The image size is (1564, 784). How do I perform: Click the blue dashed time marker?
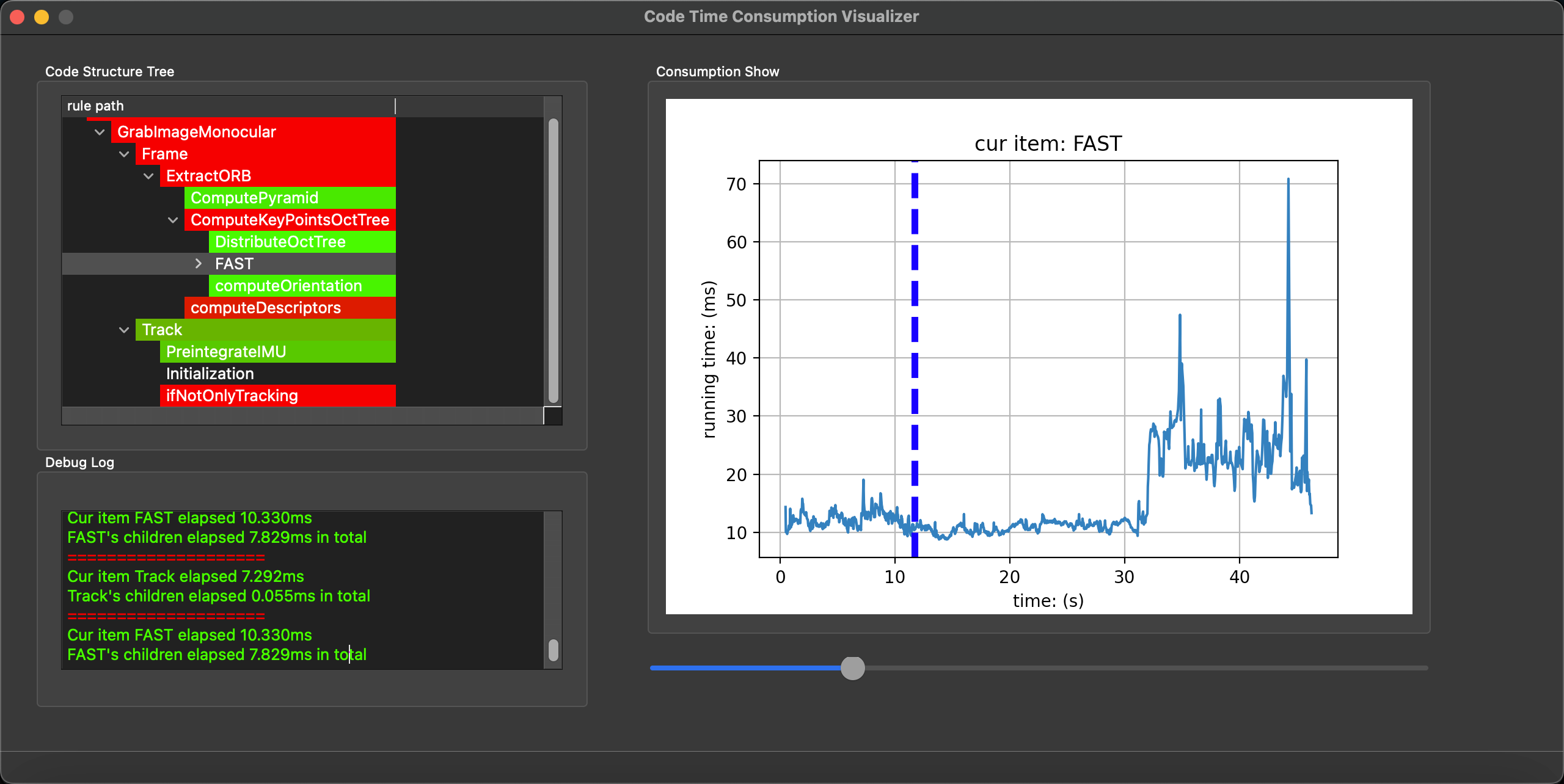915,359
